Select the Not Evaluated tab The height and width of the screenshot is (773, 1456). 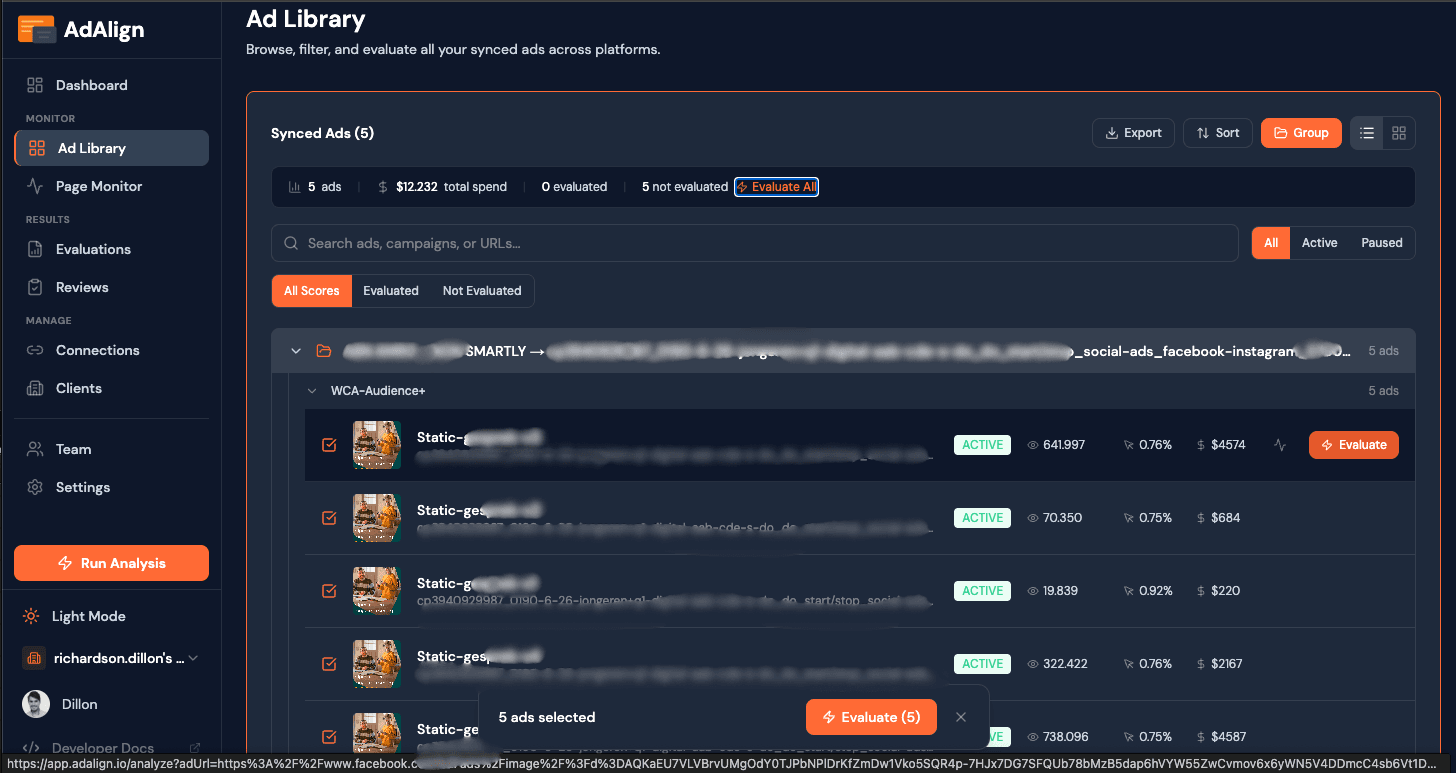point(481,290)
